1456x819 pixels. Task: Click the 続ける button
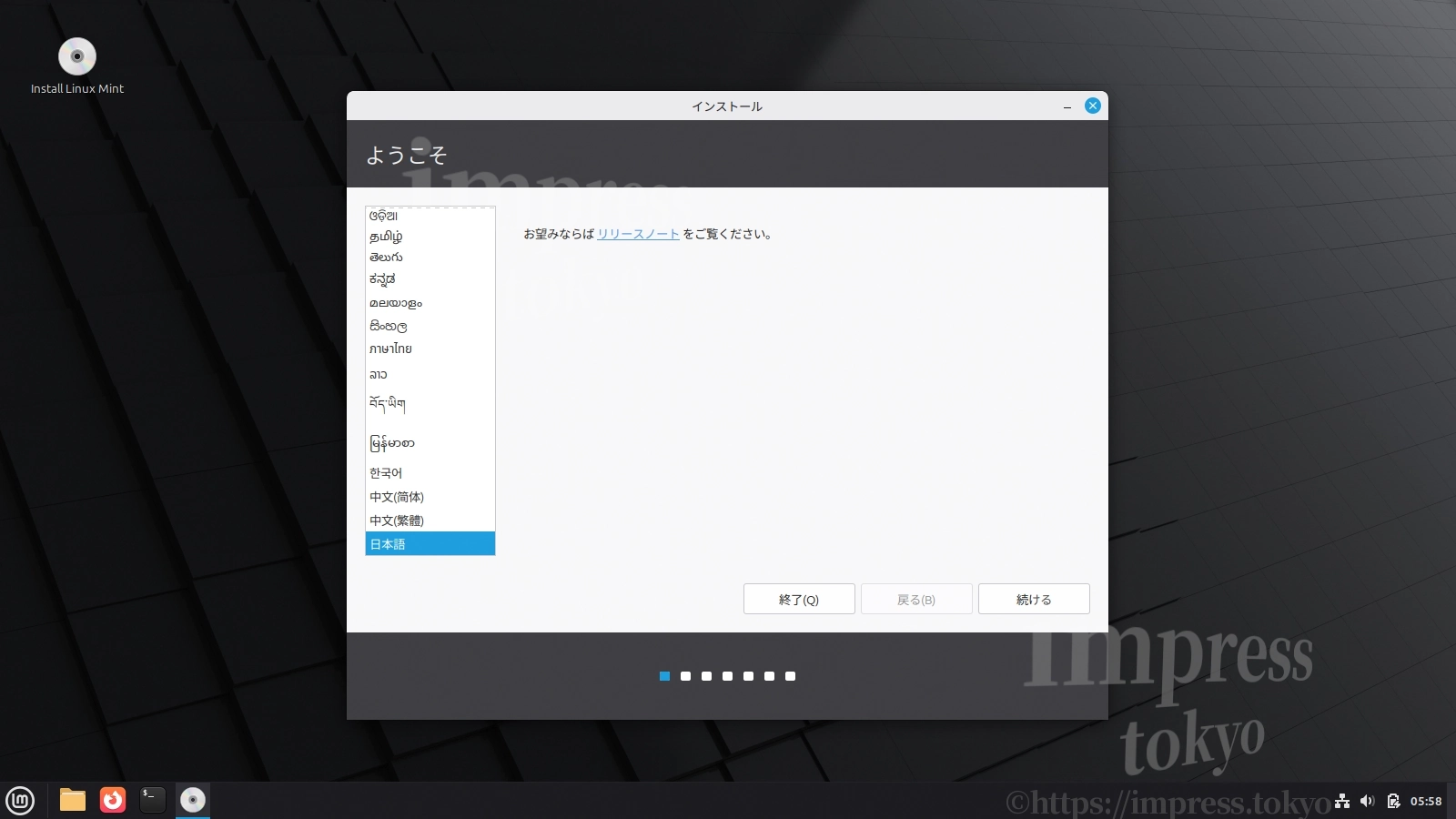tap(1034, 599)
